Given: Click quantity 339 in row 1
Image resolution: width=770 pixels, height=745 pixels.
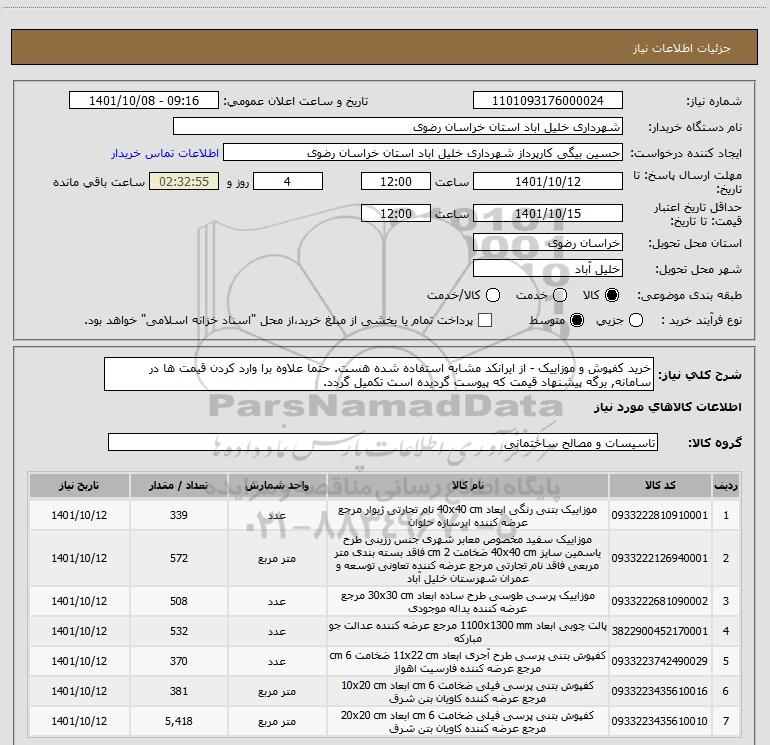Looking at the screenshot, I should click(179, 515).
